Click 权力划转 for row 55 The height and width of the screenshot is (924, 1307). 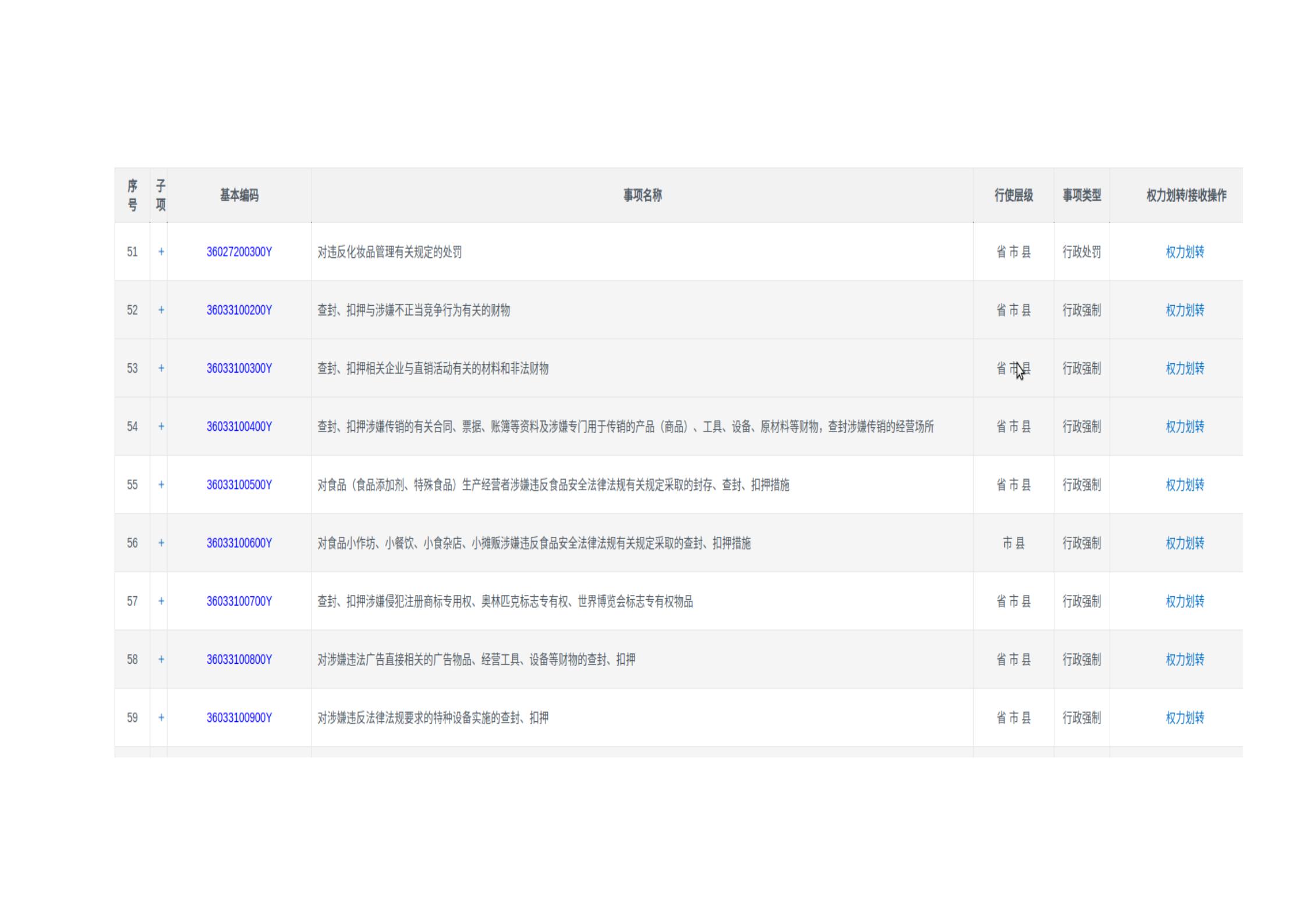[1184, 484]
